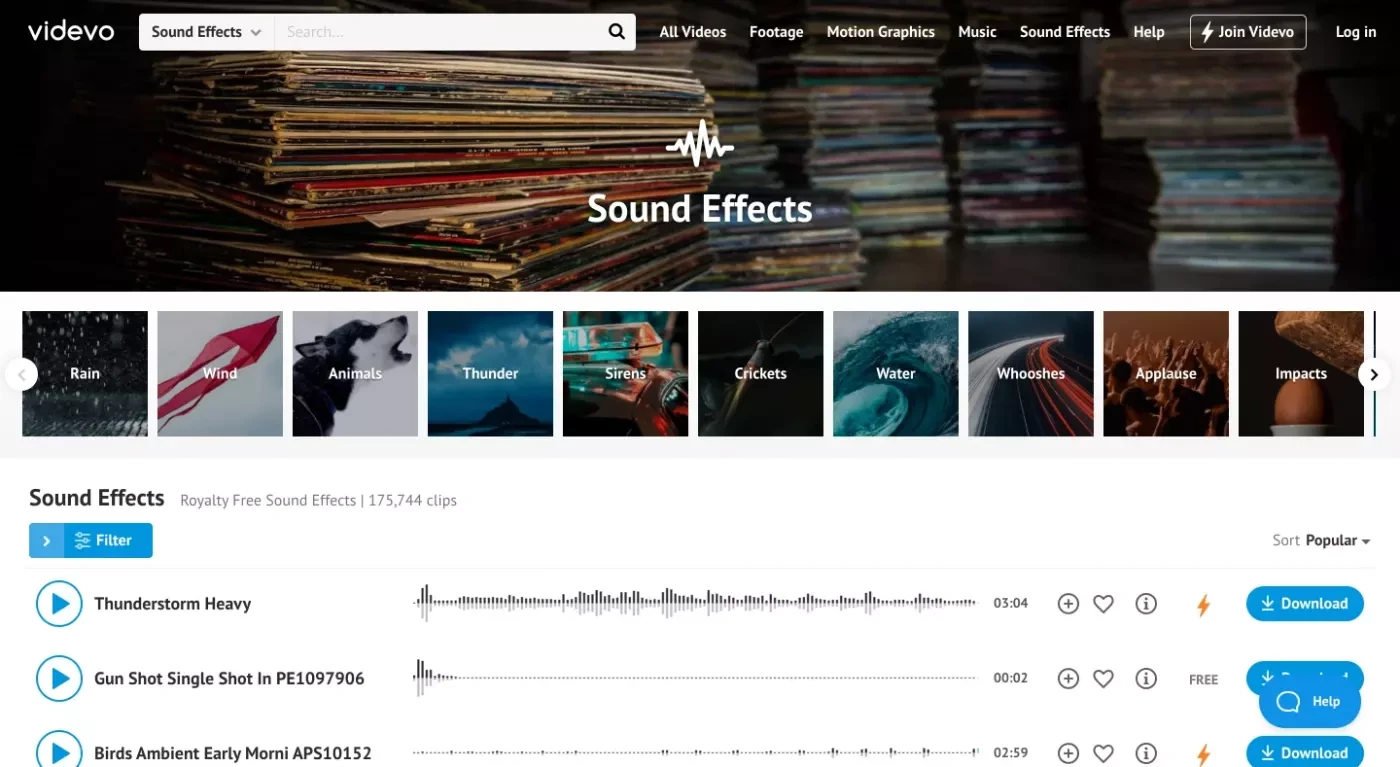Click the search magnifier icon

click(x=616, y=32)
